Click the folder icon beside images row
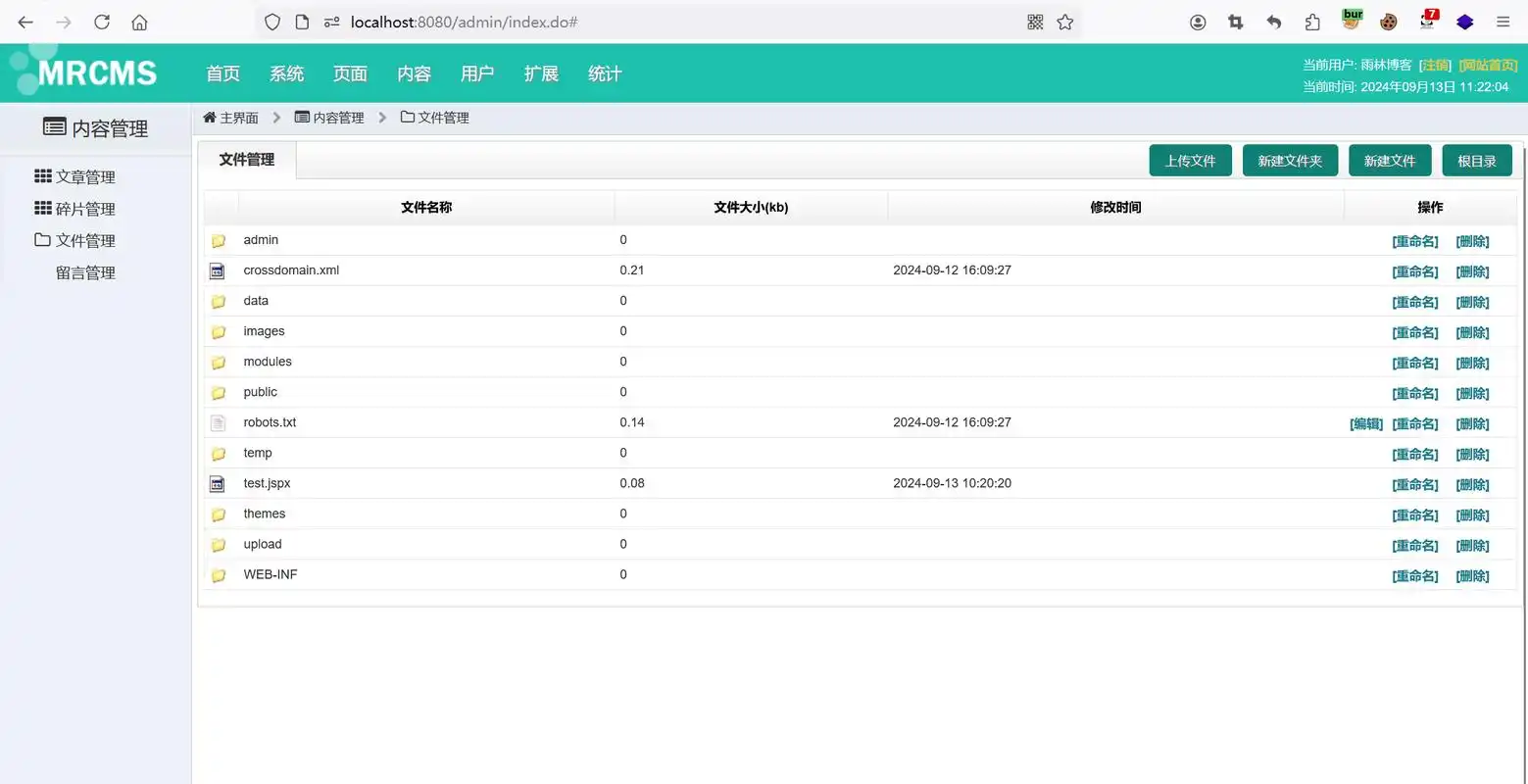Viewport: 1528px width, 784px height. (x=218, y=331)
